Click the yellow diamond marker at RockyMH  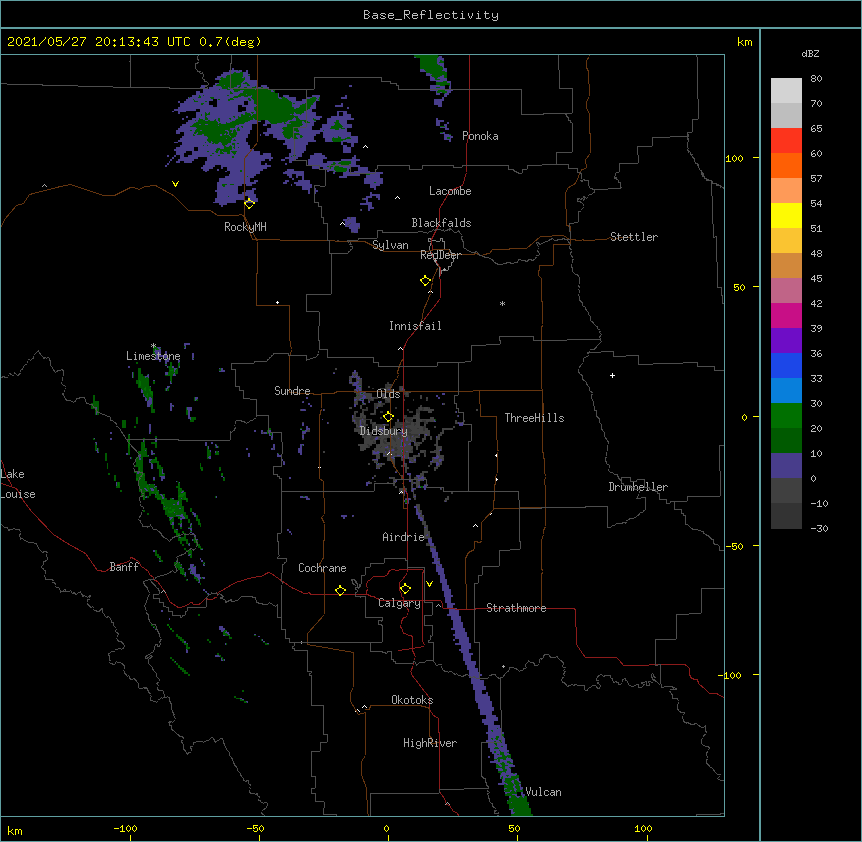click(x=249, y=204)
